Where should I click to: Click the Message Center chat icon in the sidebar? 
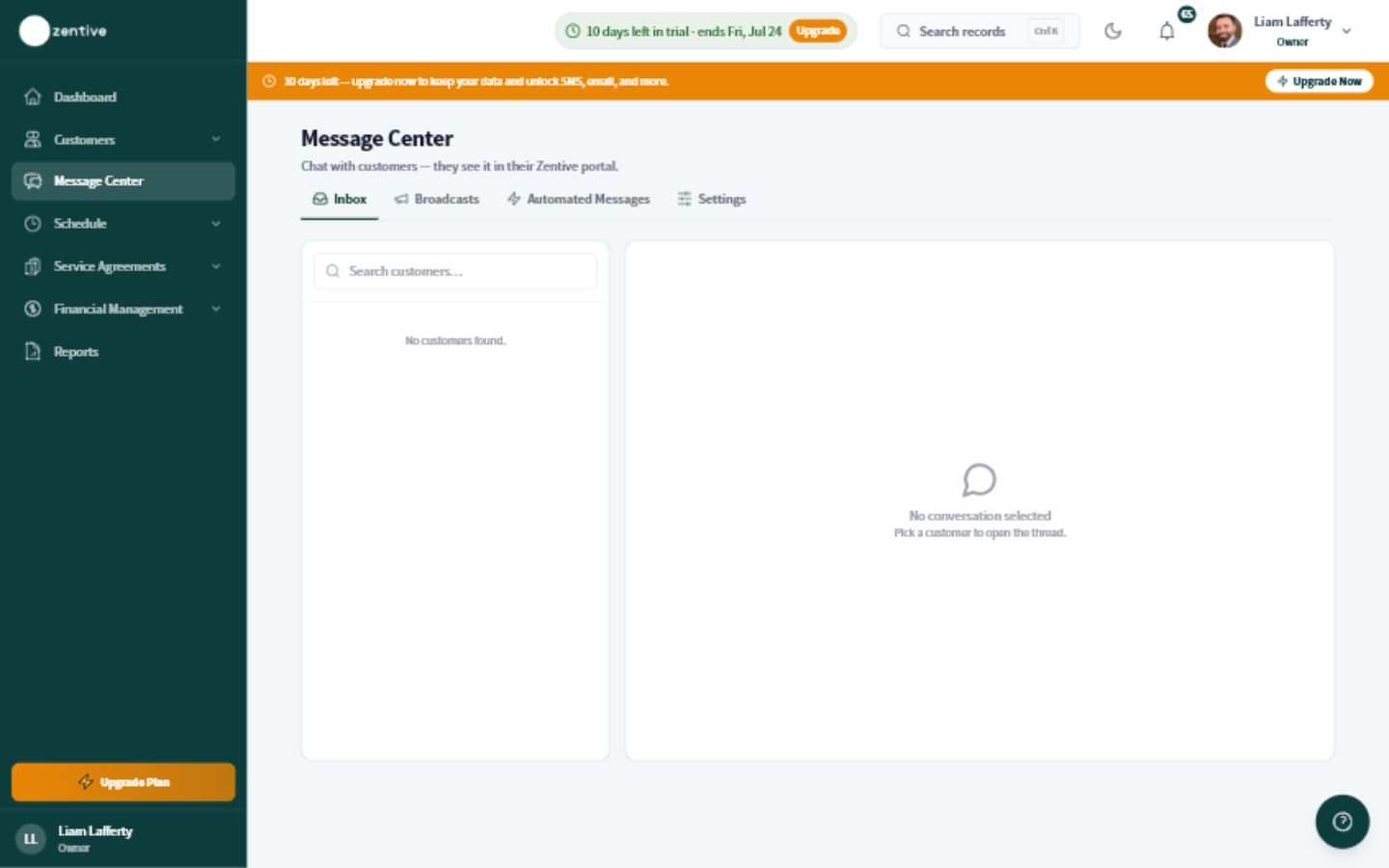click(x=33, y=181)
